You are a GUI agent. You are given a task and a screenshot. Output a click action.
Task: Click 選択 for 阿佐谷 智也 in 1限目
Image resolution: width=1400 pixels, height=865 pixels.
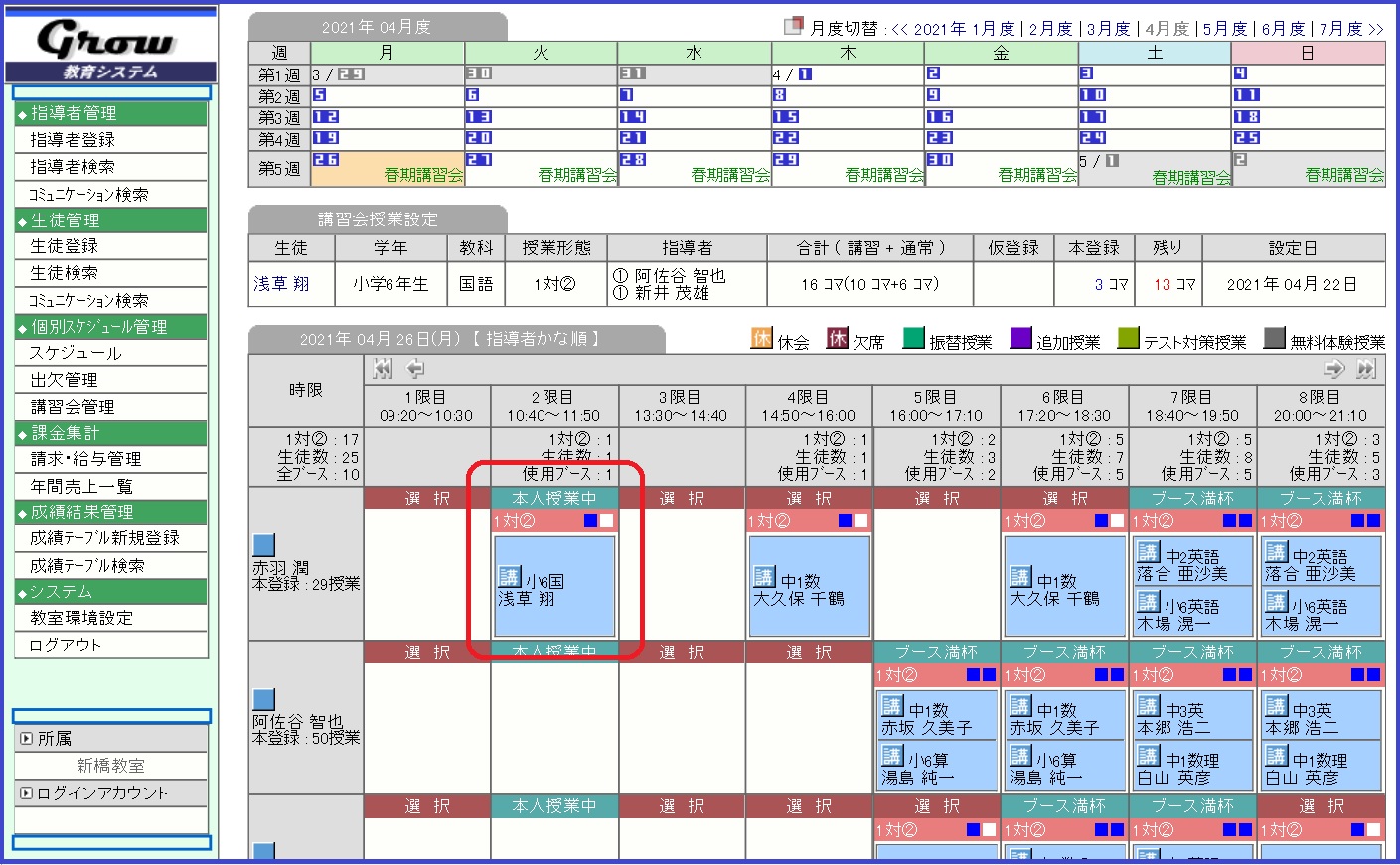(x=427, y=652)
